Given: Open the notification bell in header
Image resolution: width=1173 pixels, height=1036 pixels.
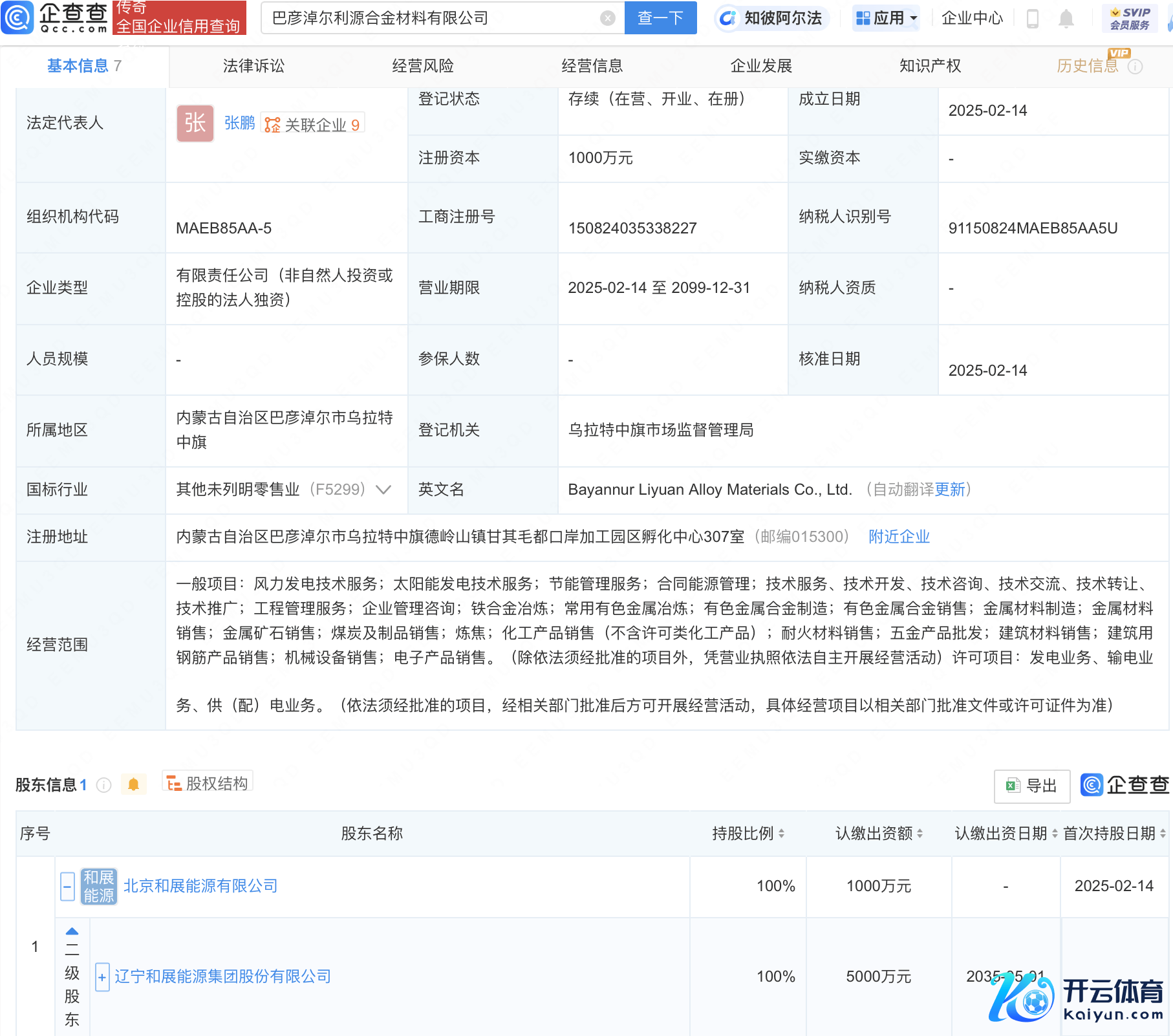Looking at the screenshot, I should tap(1066, 19).
